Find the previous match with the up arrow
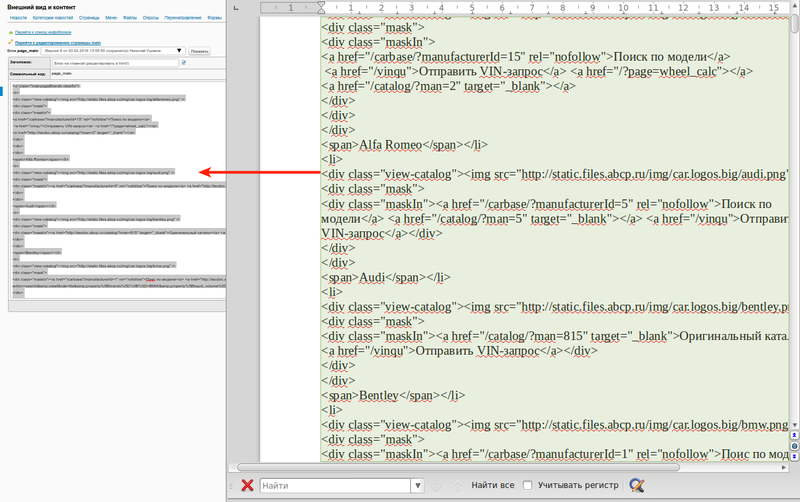Image resolution: width=800 pixels, height=502 pixels. pos(458,486)
